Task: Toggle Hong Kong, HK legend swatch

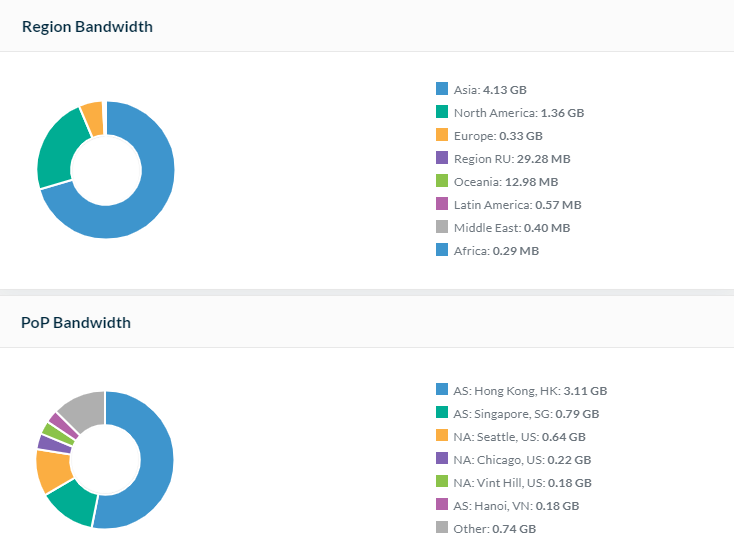Action: tap(442, 390)
